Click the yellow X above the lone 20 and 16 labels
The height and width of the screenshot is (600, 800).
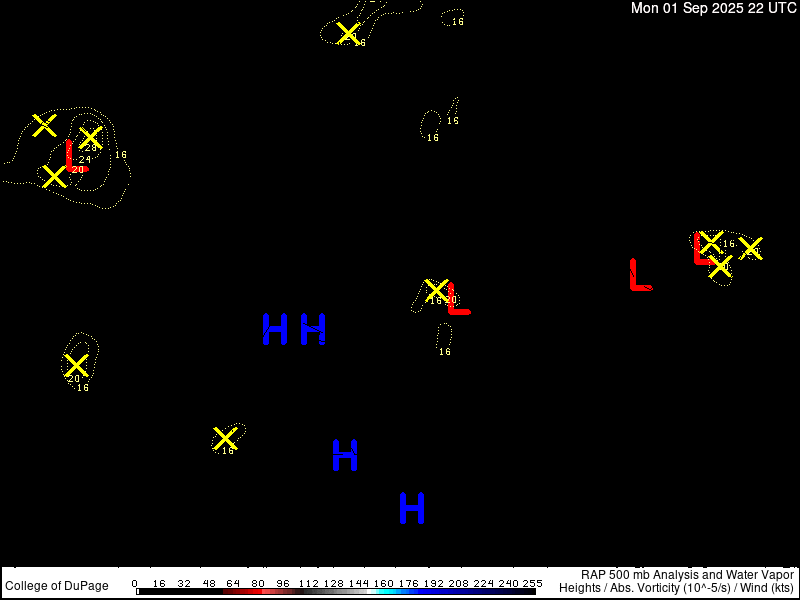[77, 365]
